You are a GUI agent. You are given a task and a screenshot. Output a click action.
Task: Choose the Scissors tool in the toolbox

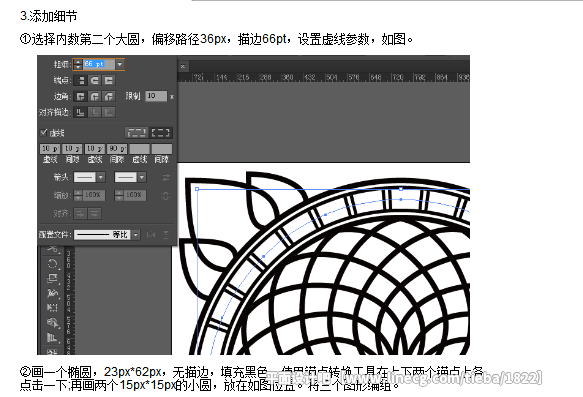[x=52, y=249]
